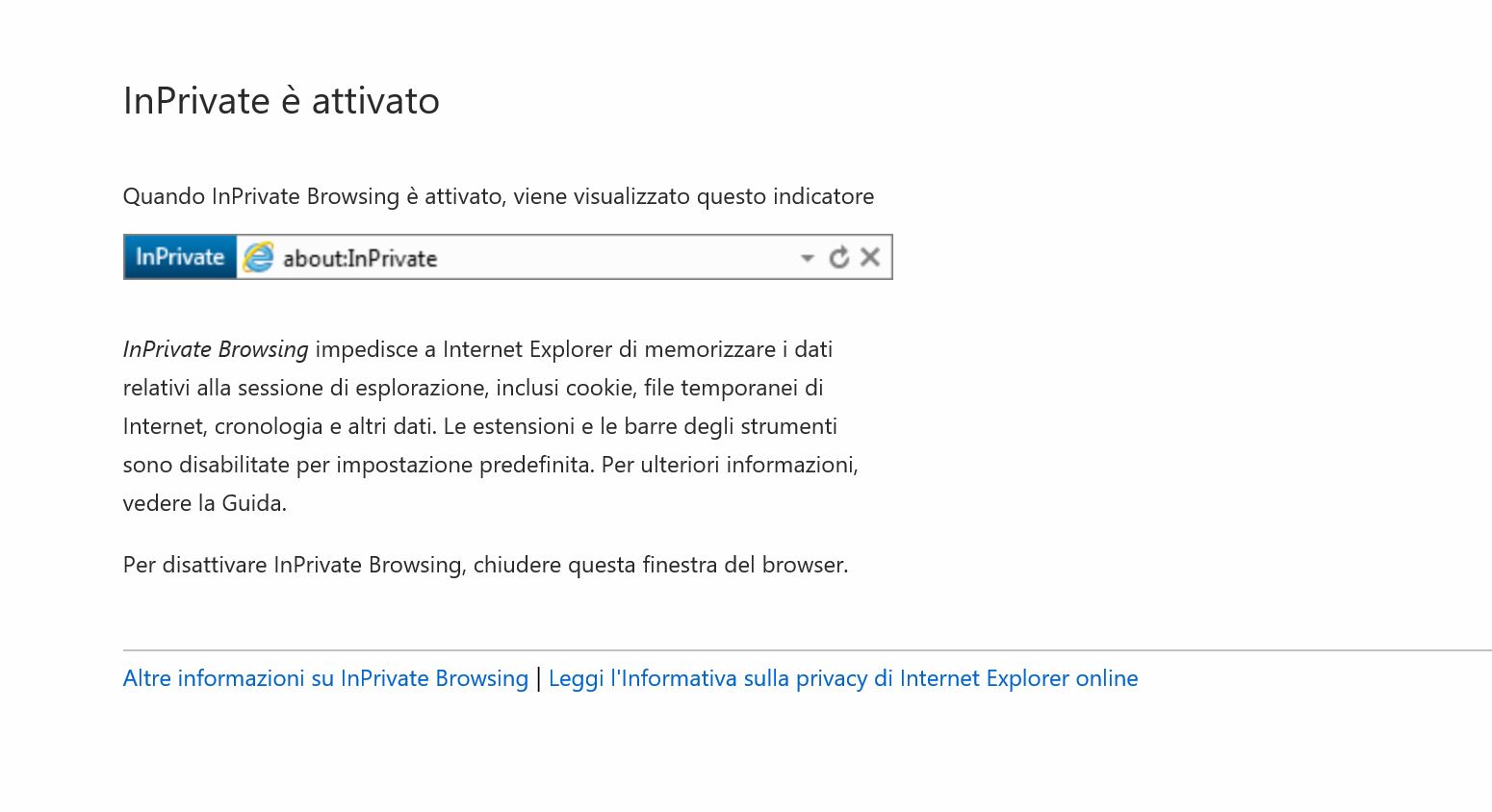Click the stop X icon in the address bar image

870,257
